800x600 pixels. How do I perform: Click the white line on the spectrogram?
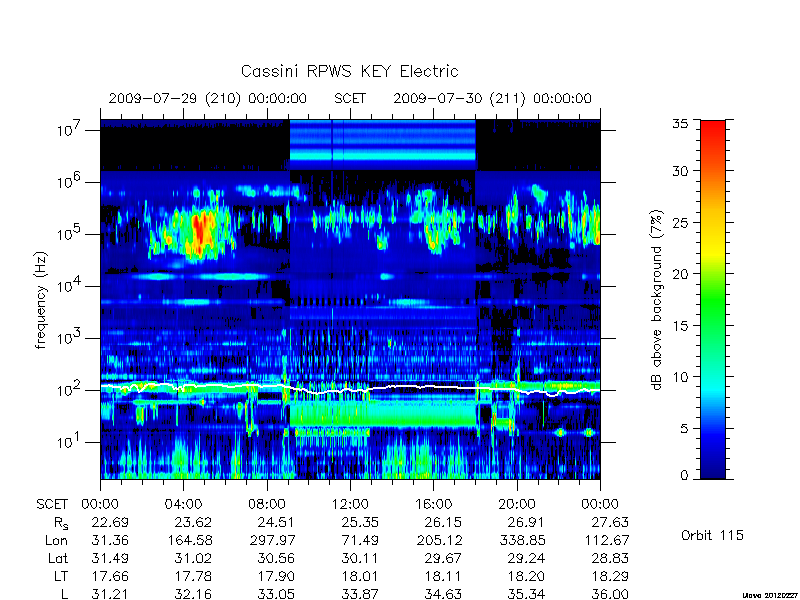point(350,389)
